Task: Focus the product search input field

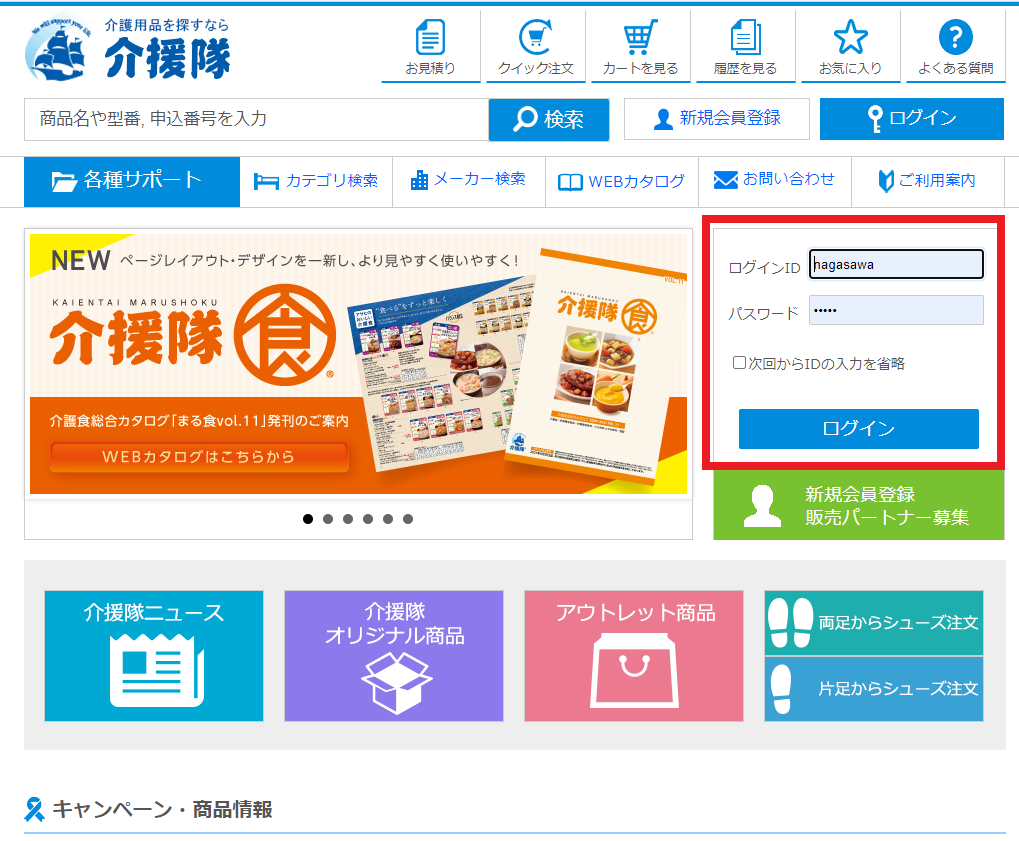Action: [x=255, y=119]
